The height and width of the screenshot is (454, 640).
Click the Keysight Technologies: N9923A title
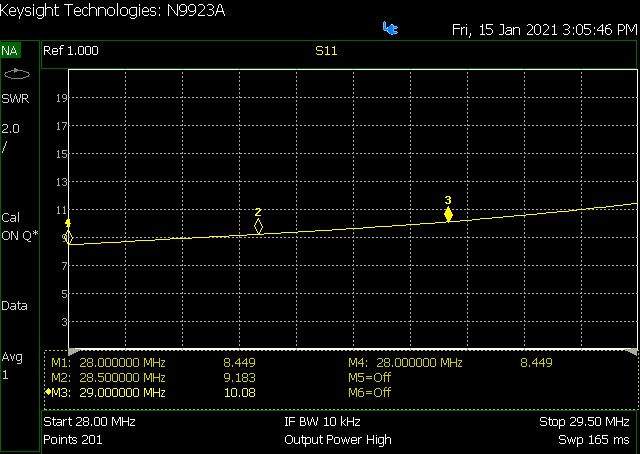click(112, 10)
